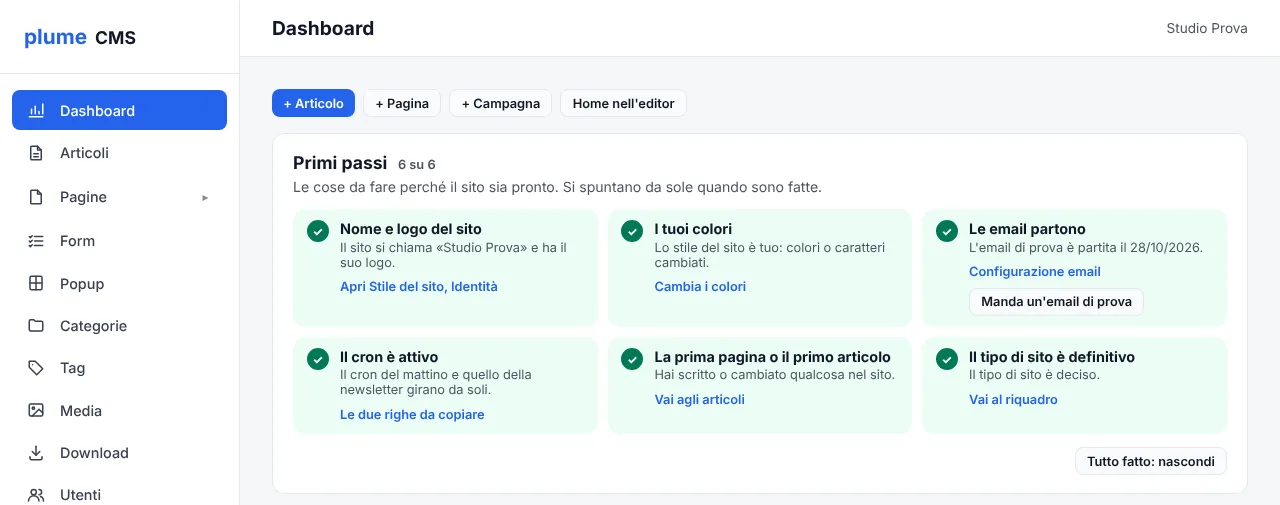1280x505 pixels.
Task: Click the Utenti people icon
Action: [36, 495]
